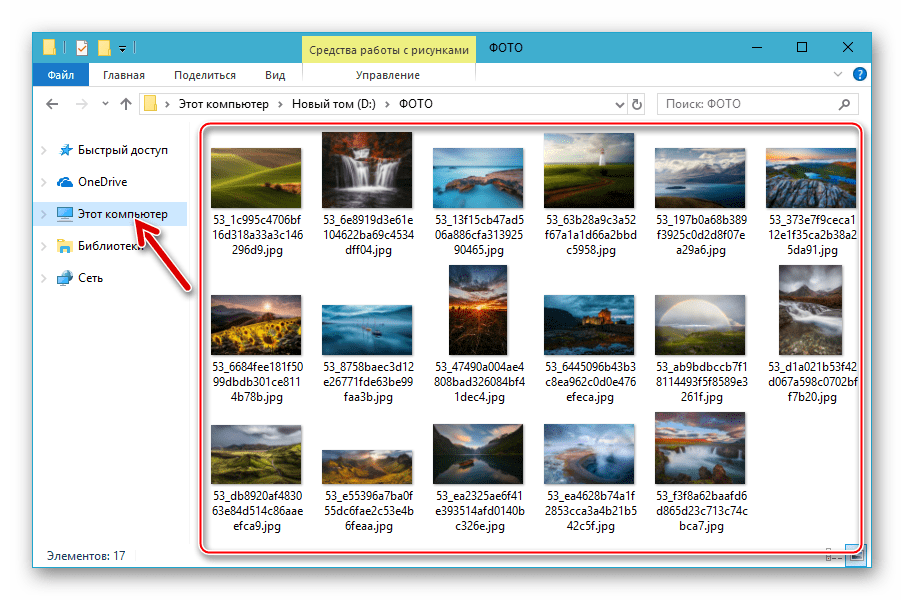The width and height of the screenshot is (904, 600).
Task: Open the Управление picture tools tab
Action: [387, 75]
